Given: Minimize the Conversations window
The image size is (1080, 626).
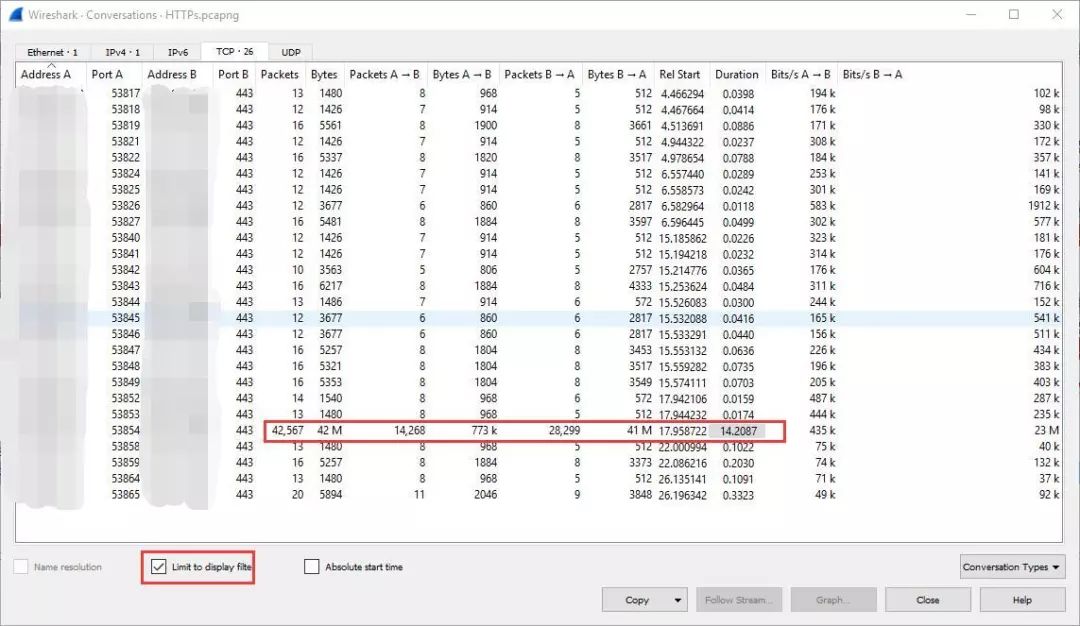Looking at the screenshot, I should (x=970, y=14).
